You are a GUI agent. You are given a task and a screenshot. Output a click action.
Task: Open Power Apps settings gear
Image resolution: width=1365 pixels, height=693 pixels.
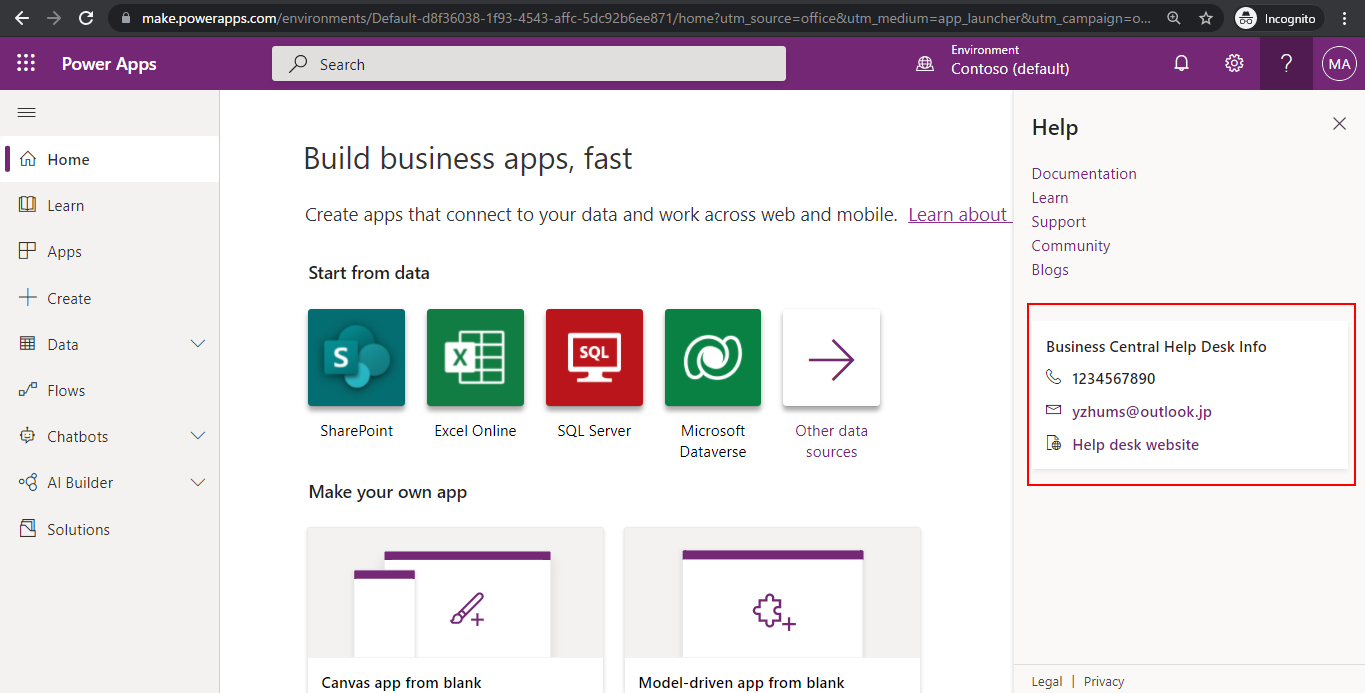click(x=1233, y=63)
